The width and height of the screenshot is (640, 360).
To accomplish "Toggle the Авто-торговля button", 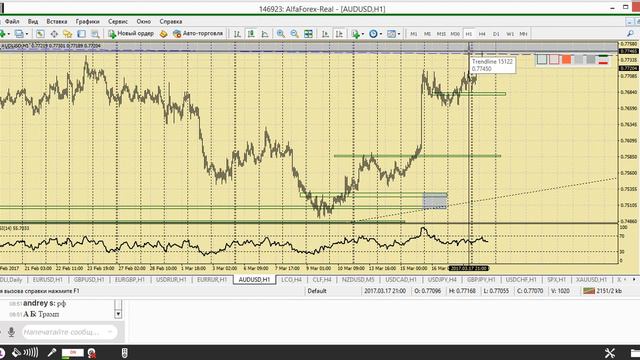I will [x=198, y=33].
